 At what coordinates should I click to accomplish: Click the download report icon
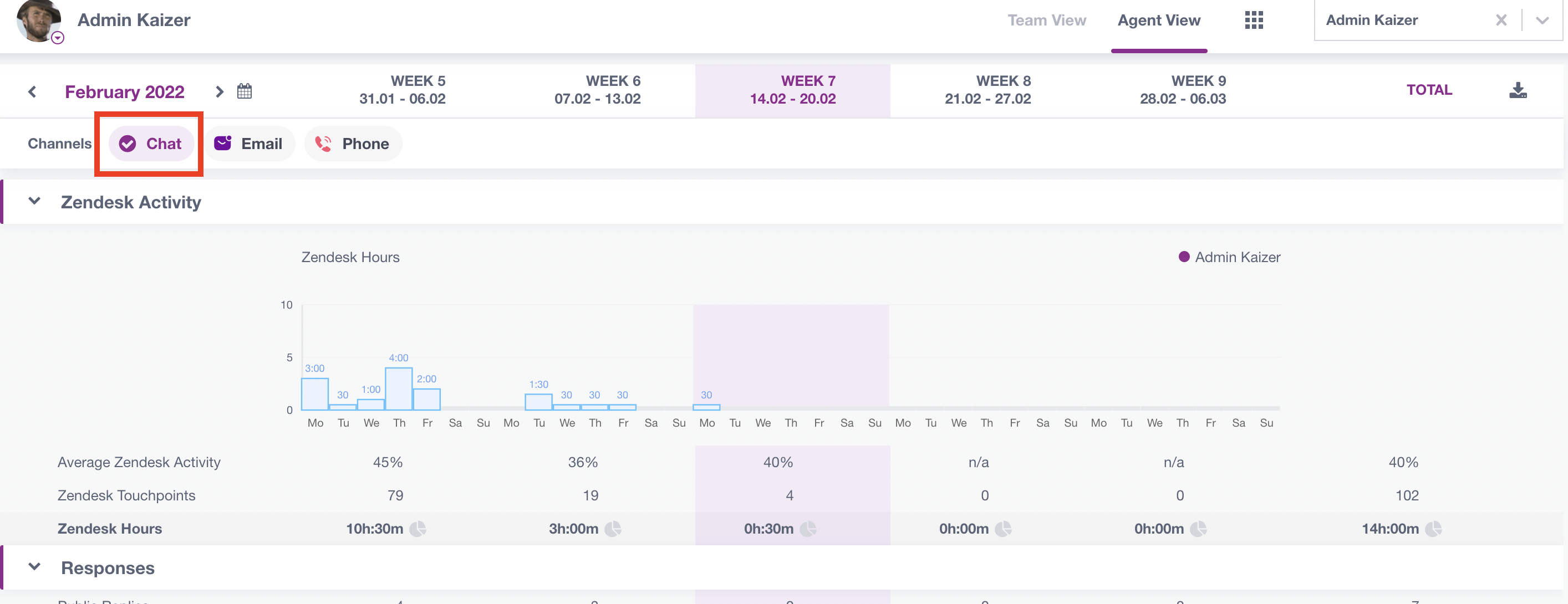(x=1518, y=90)
